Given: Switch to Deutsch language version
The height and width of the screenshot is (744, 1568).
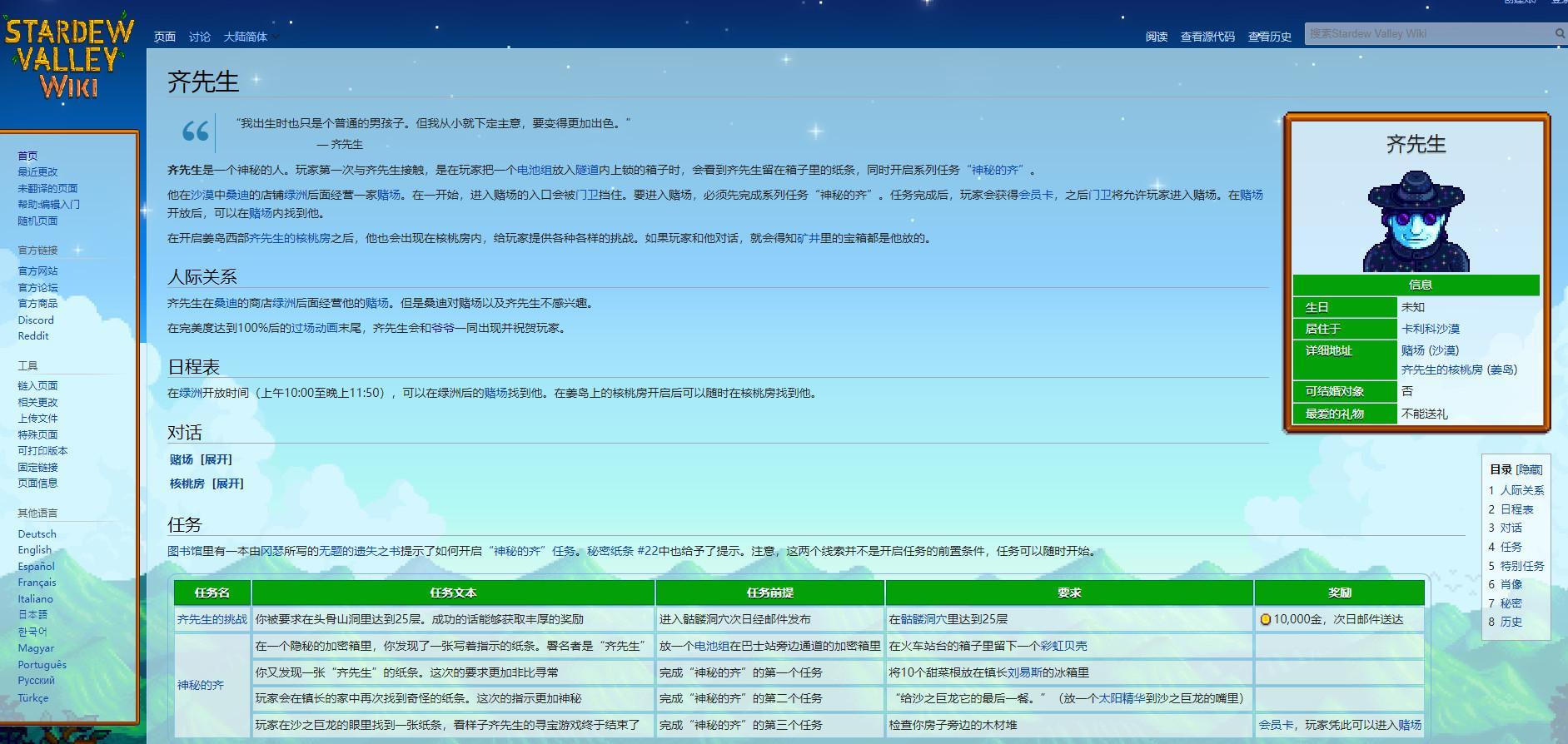Looking at the screenshot, I should [37, 533].
